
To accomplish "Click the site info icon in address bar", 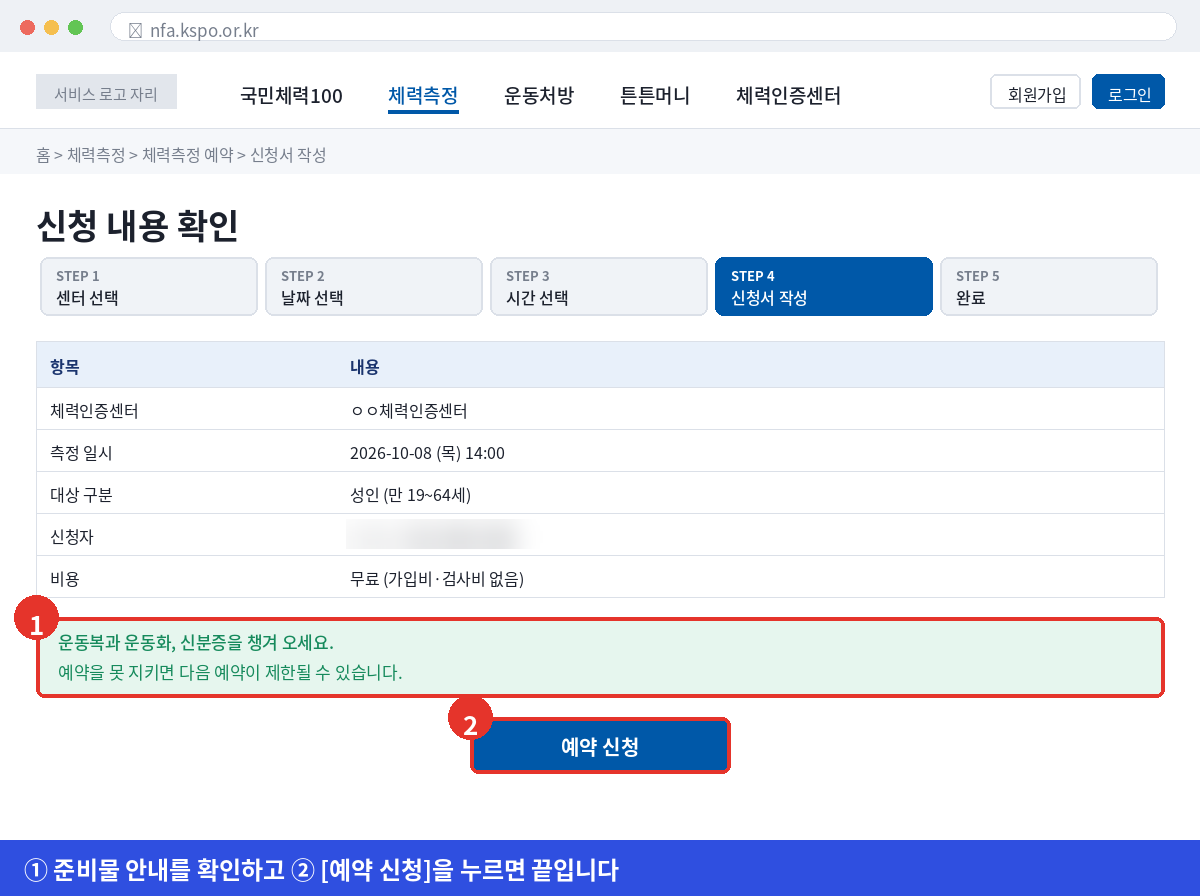I will coord(135,31).
